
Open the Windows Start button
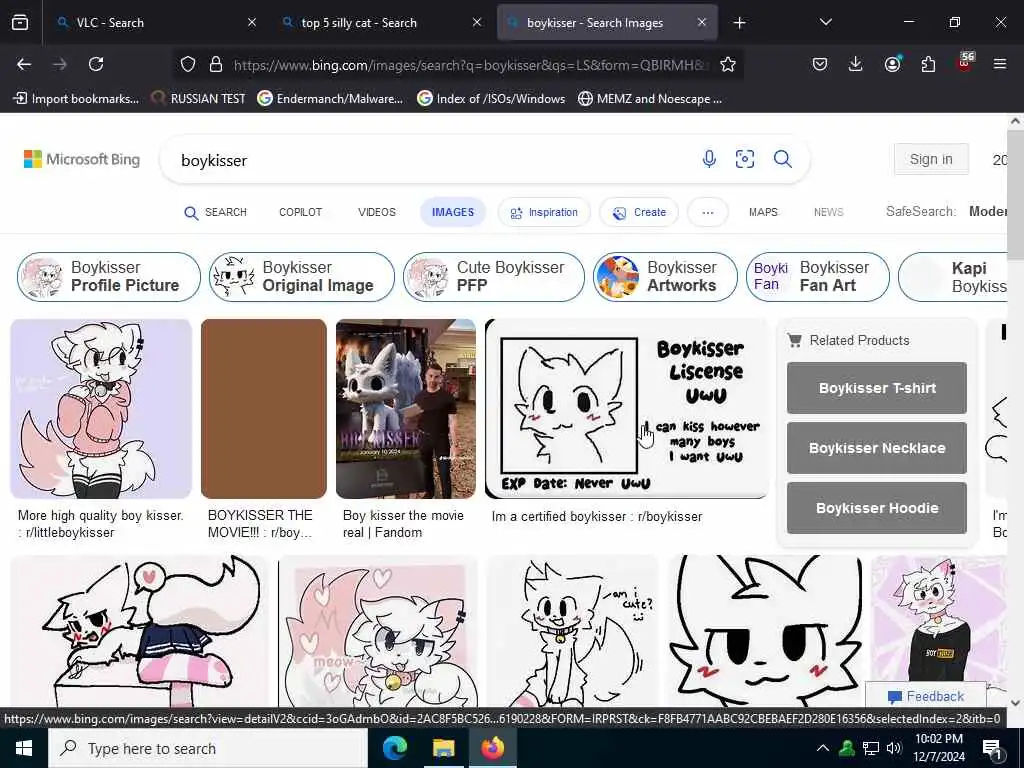24,748
